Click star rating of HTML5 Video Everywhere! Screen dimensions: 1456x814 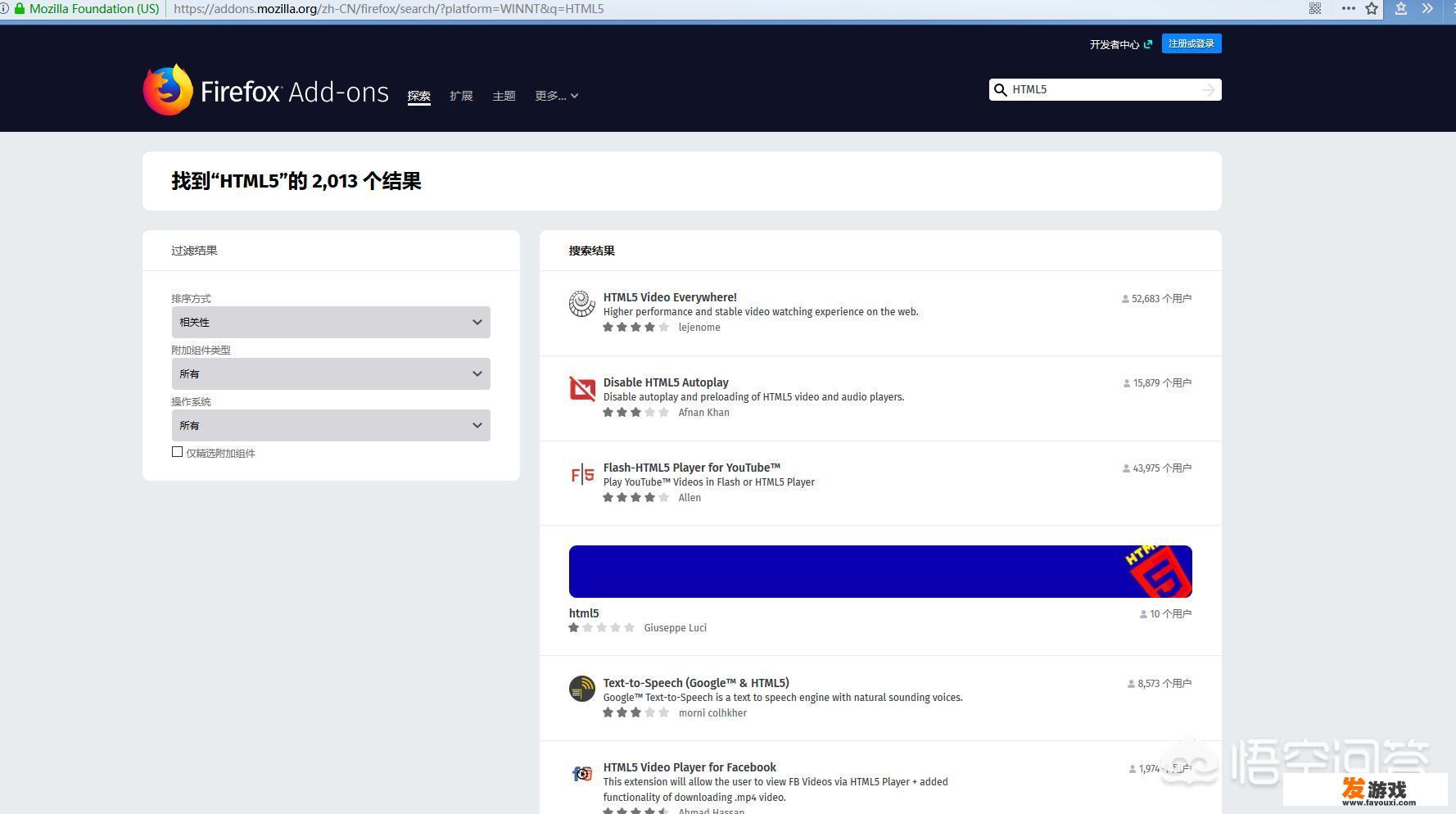(636, 328)
